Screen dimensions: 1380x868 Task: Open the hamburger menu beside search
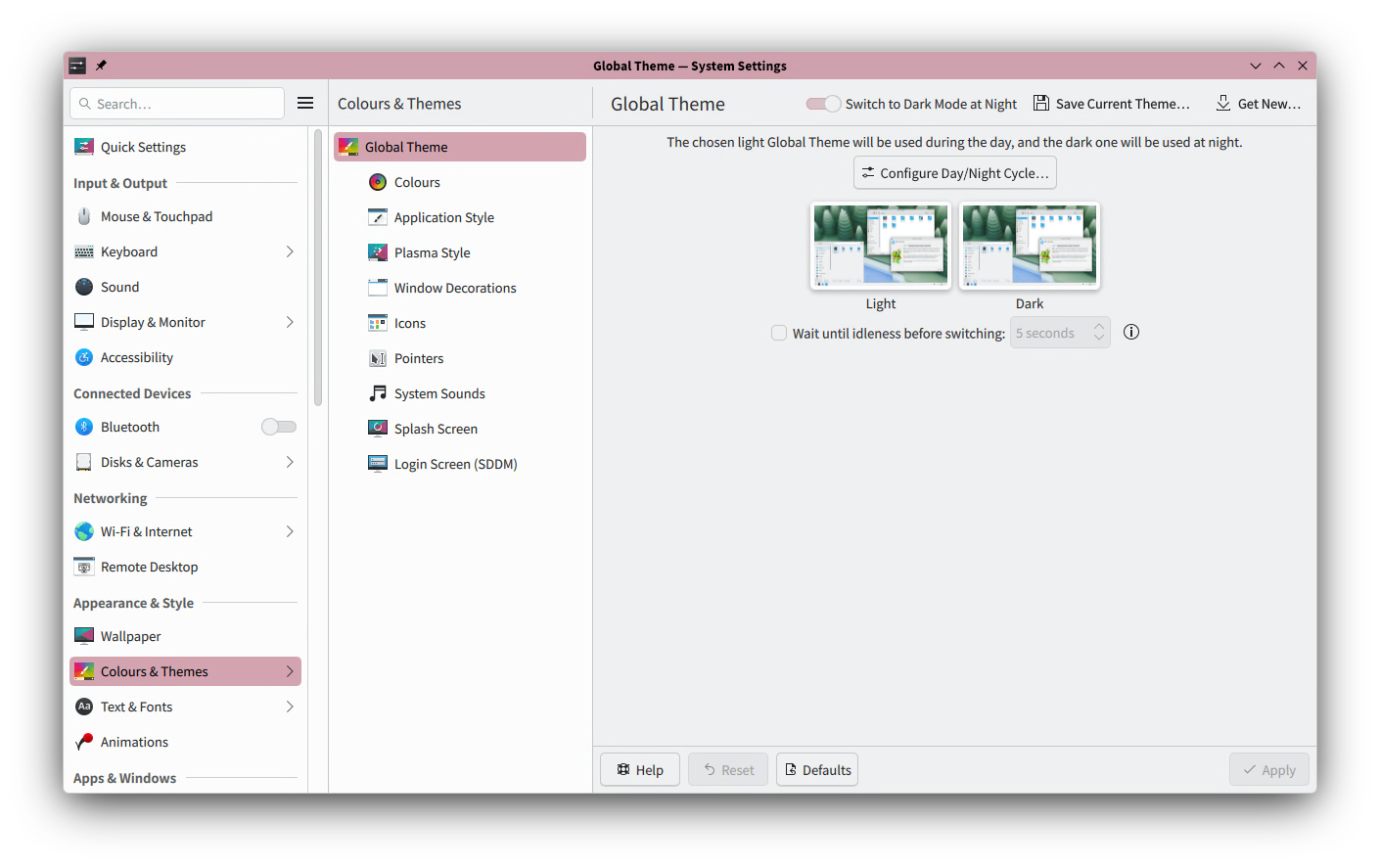305,103
